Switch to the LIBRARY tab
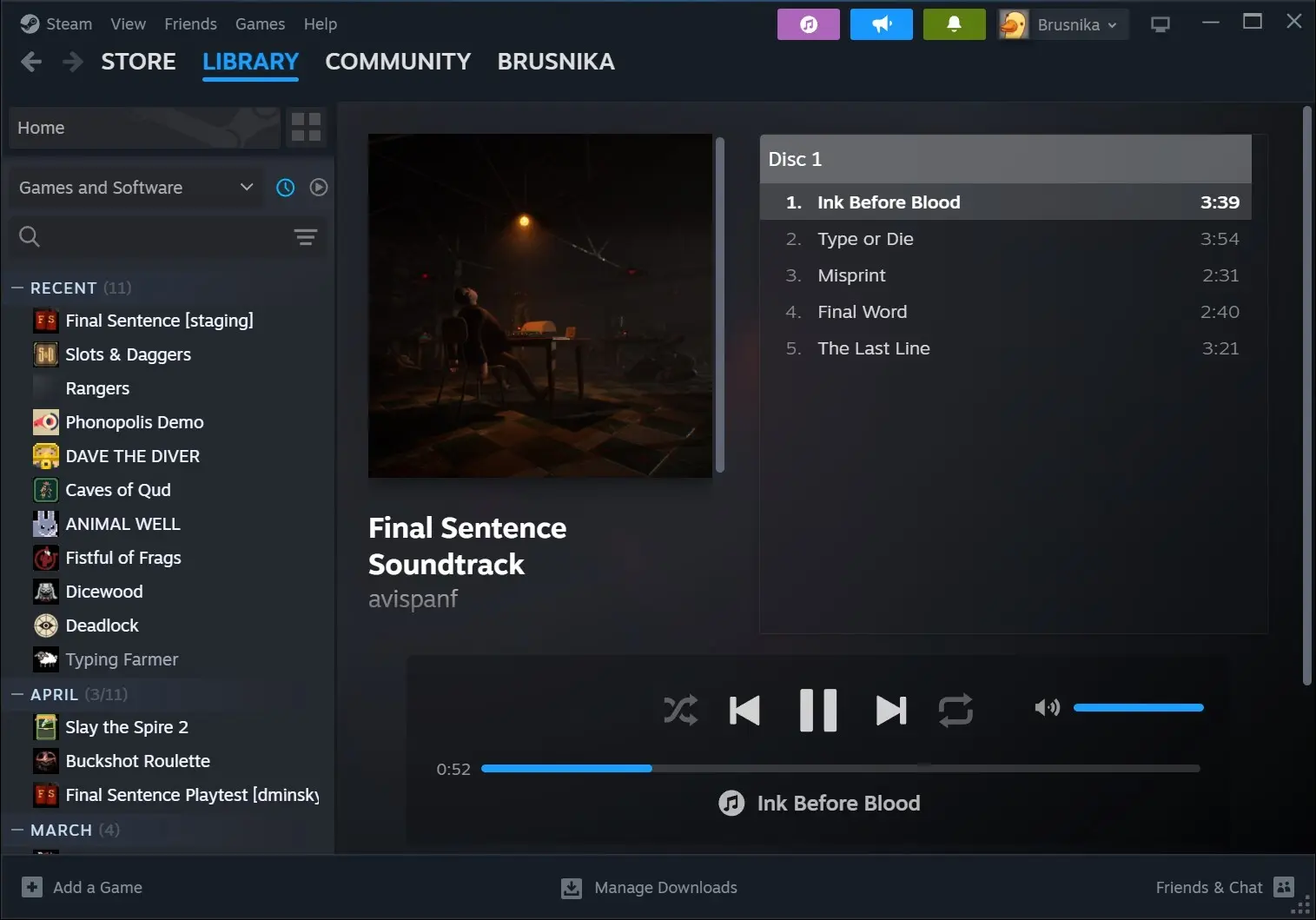 tap(250, 62)
